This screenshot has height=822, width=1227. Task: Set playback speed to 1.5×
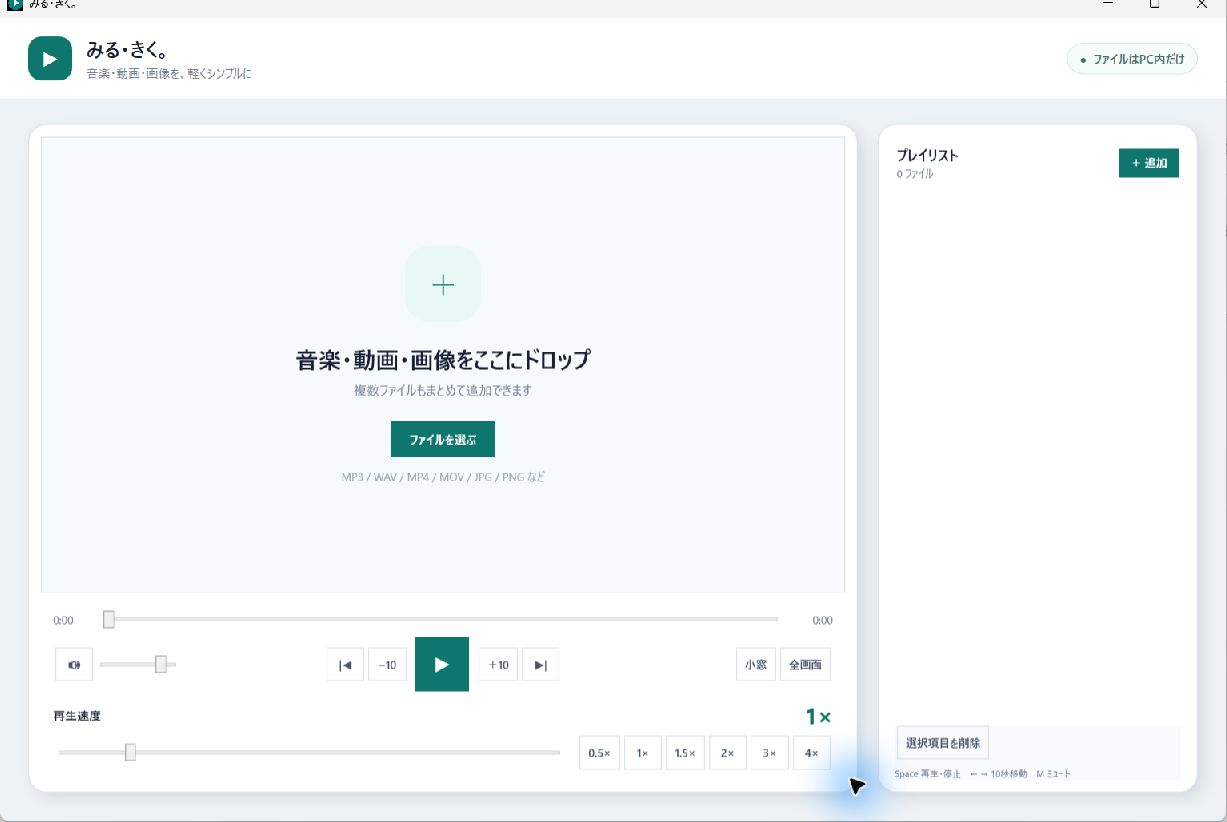point(685,753)
